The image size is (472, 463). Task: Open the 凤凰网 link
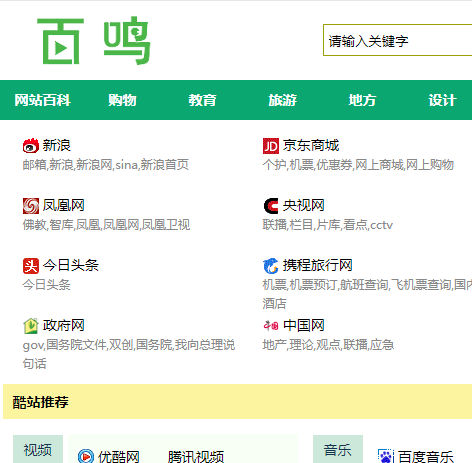tap(63, 206)
